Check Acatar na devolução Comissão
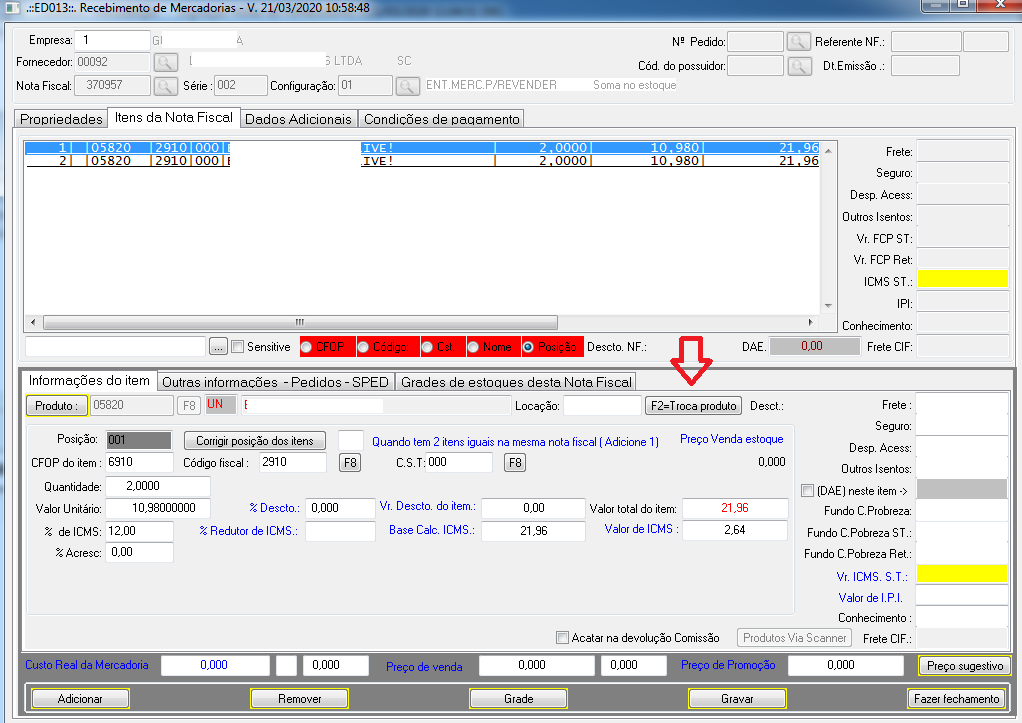 click(564, 638)
